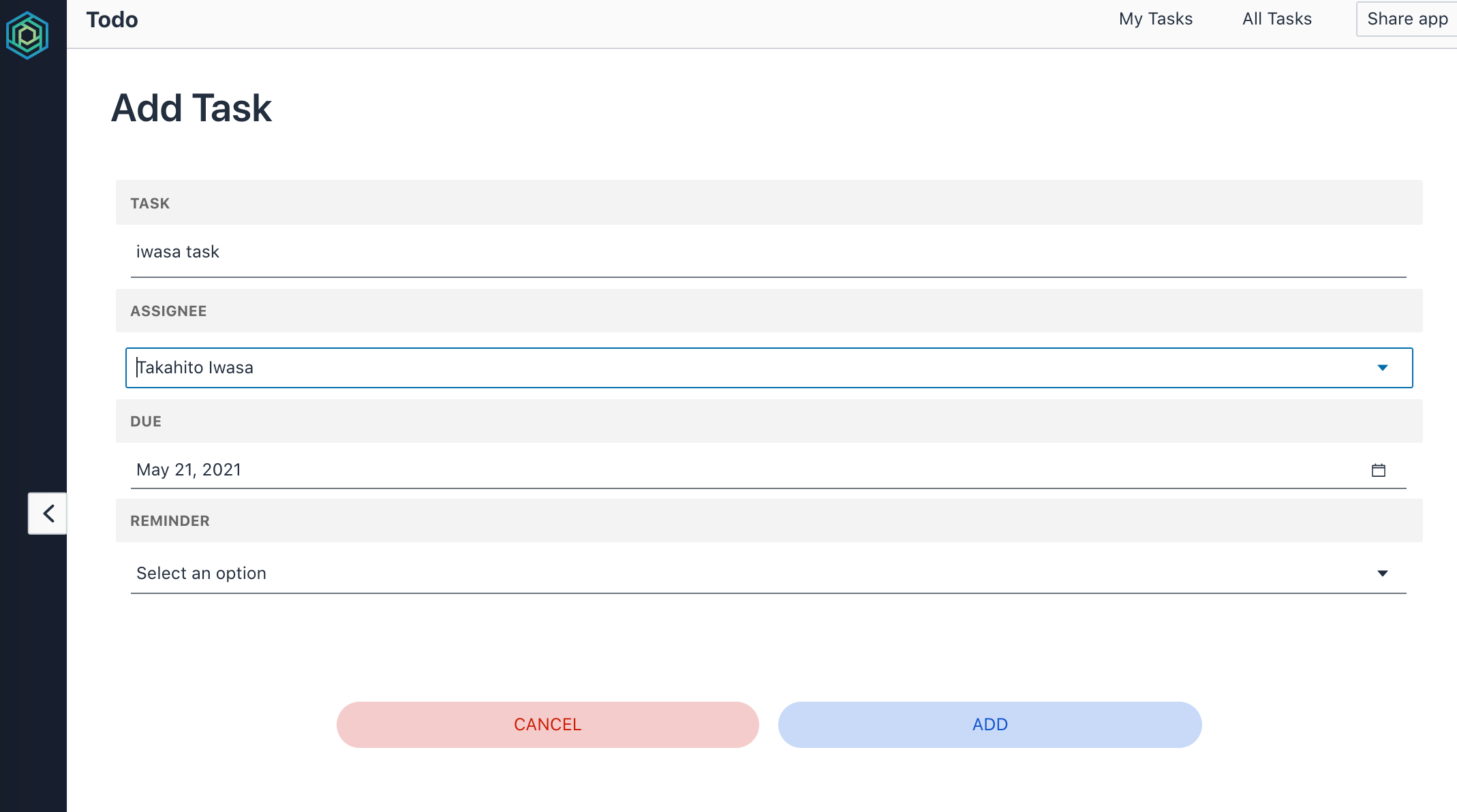Open the Reminder 'Select an option' dropdown
Image resolution: width=1457 pixels, height=812 pixels.
click(769, 573)
